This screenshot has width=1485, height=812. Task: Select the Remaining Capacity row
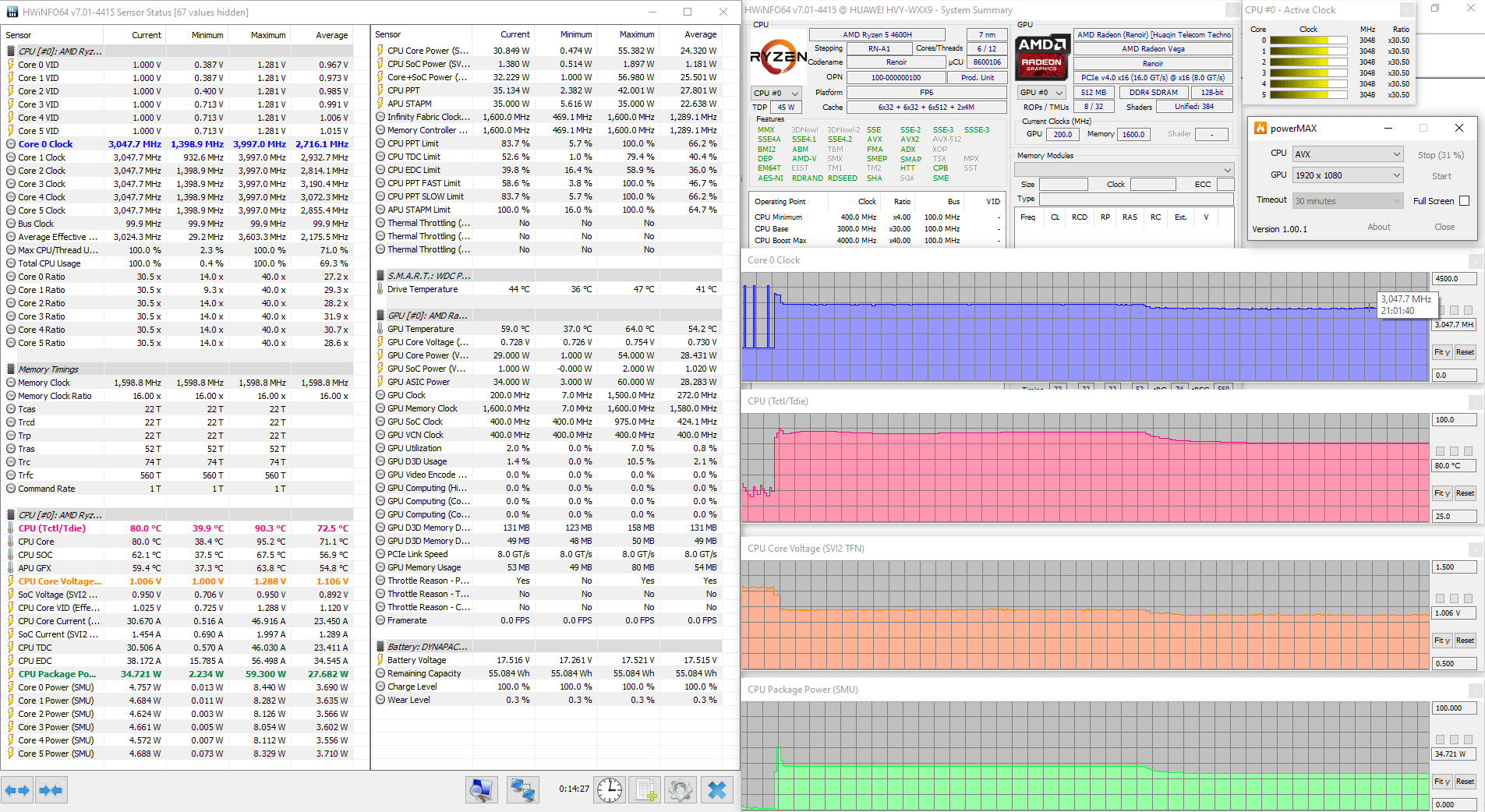point(547,673)
